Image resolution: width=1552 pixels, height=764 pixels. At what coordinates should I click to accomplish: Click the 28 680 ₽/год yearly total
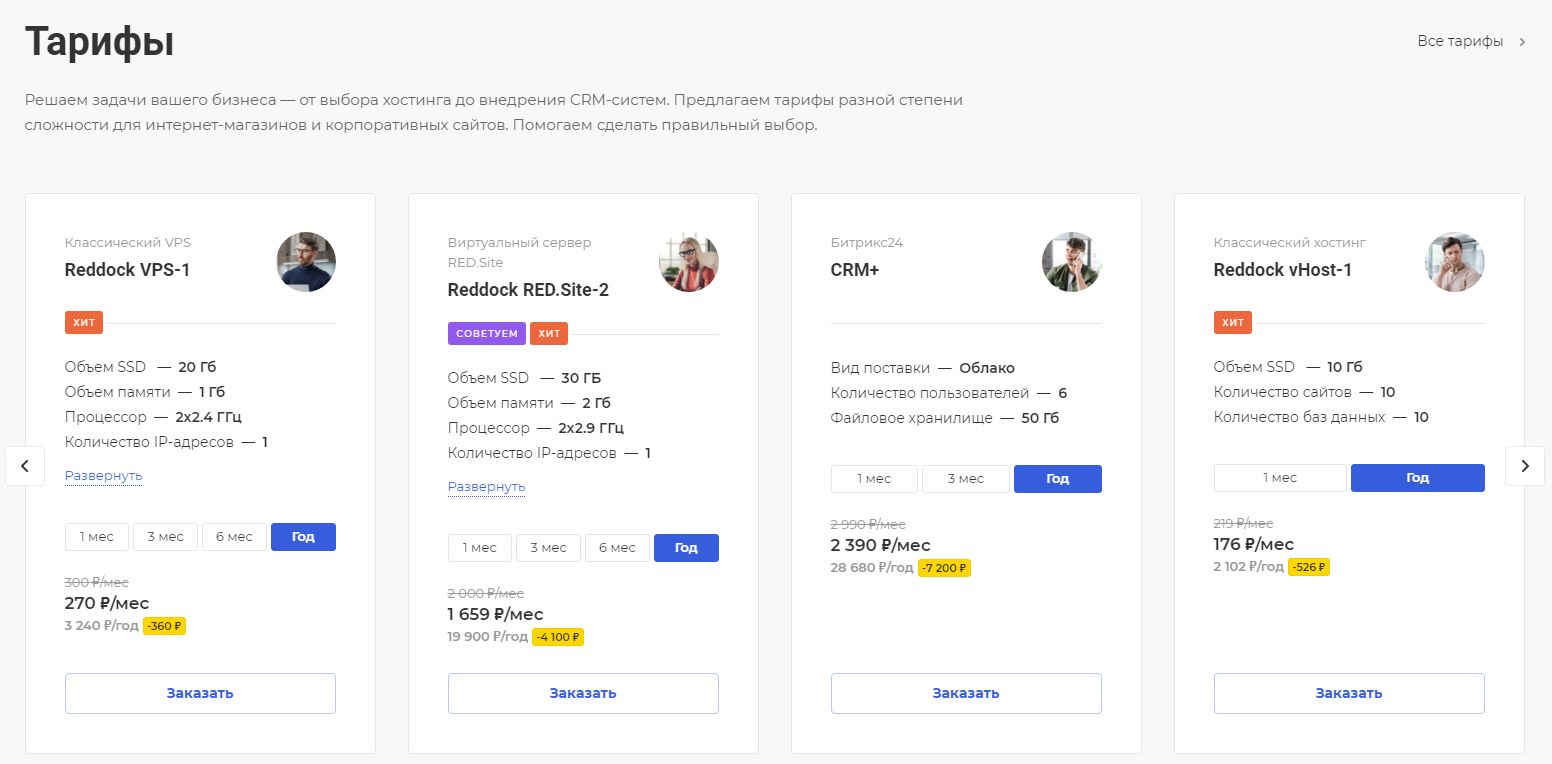(x=872, y=568)
